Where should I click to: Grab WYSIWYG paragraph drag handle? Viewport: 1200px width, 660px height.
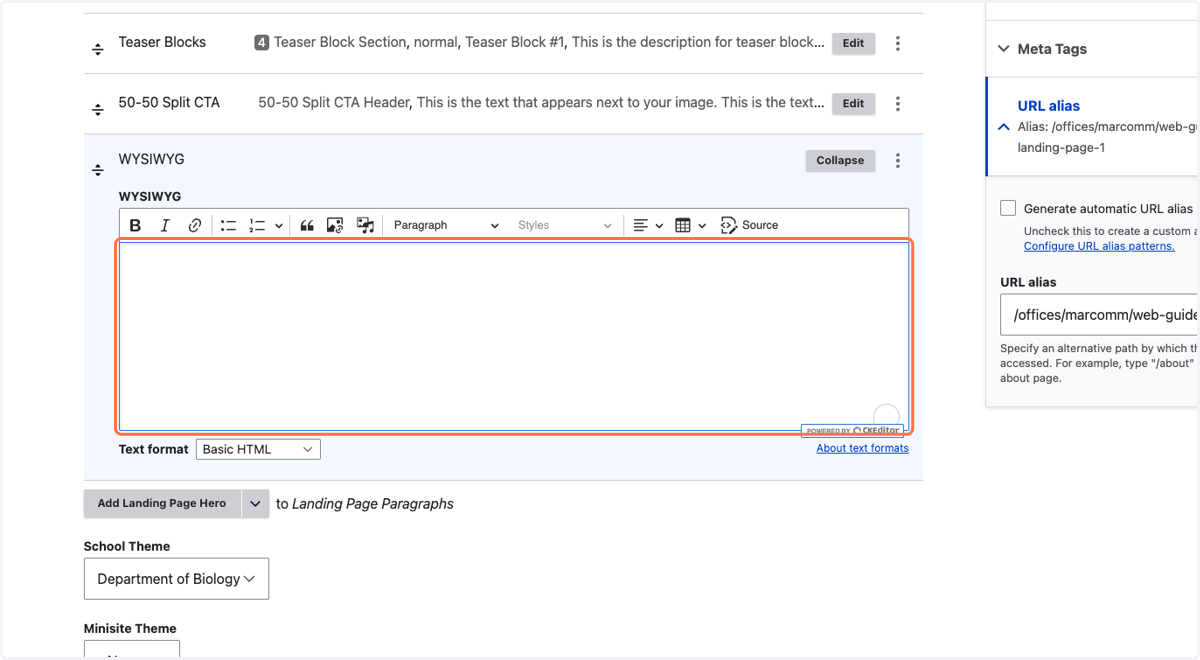[98, 170]
